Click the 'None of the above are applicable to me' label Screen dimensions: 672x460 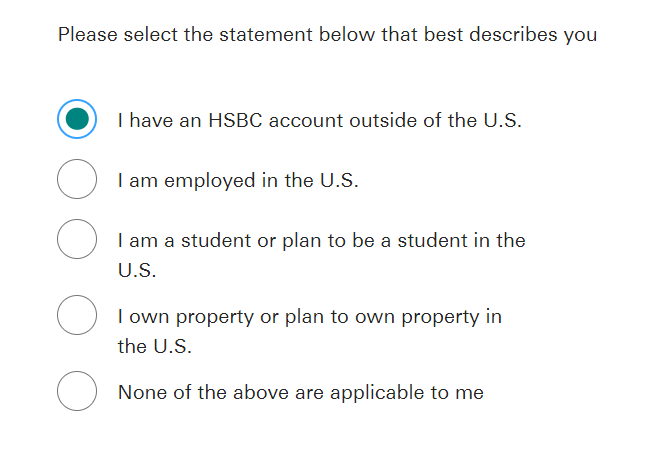pyautogui.click(x=301, y=393)
